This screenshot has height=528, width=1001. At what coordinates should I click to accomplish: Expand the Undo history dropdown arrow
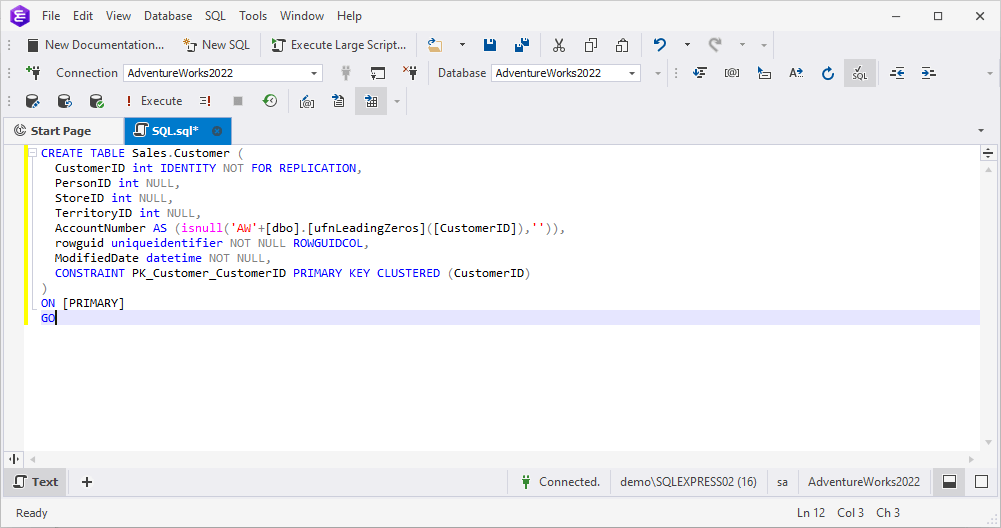coord(687,45)
